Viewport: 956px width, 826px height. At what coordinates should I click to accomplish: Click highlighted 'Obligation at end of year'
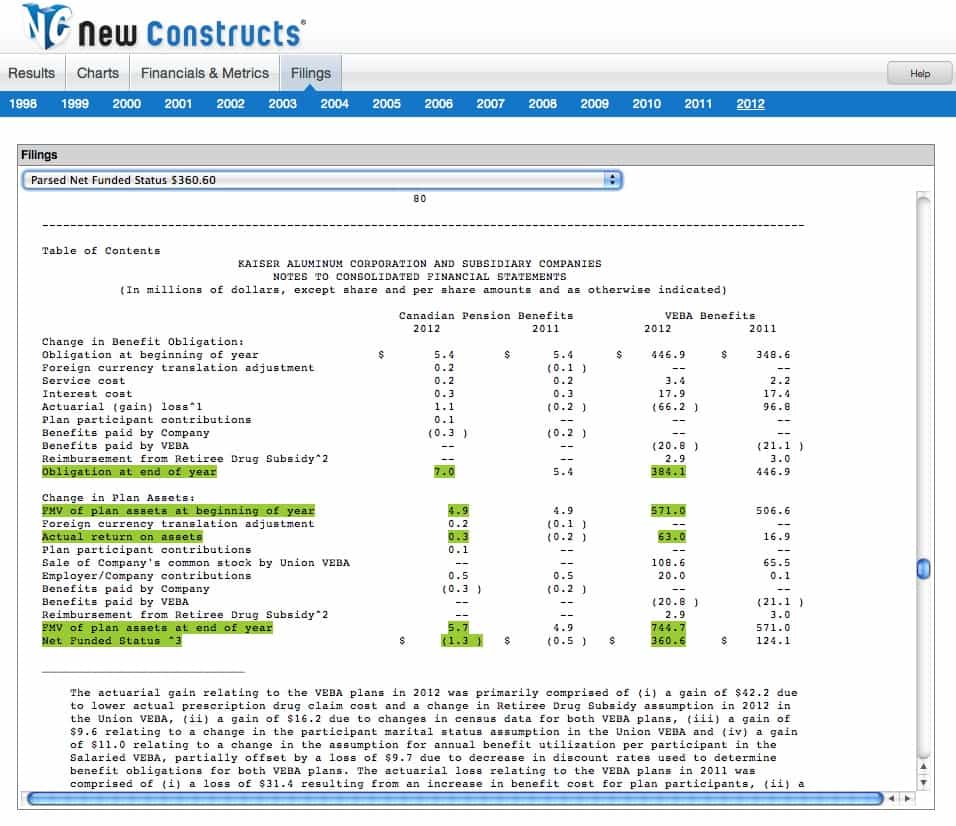tap(129, 472)
